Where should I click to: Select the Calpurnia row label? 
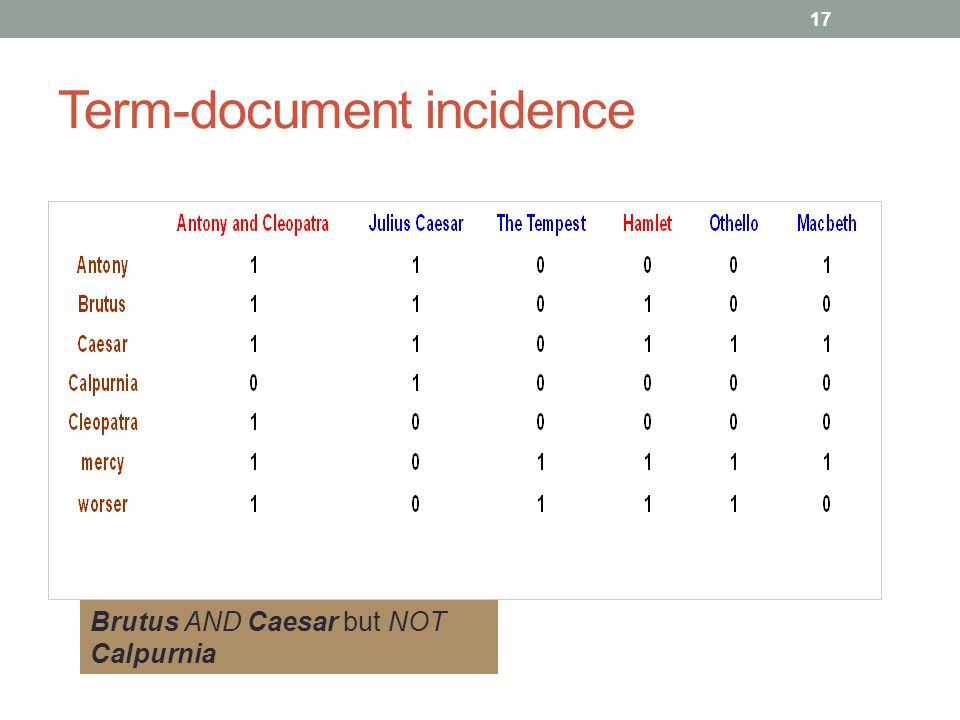click(x=103, y=384)
